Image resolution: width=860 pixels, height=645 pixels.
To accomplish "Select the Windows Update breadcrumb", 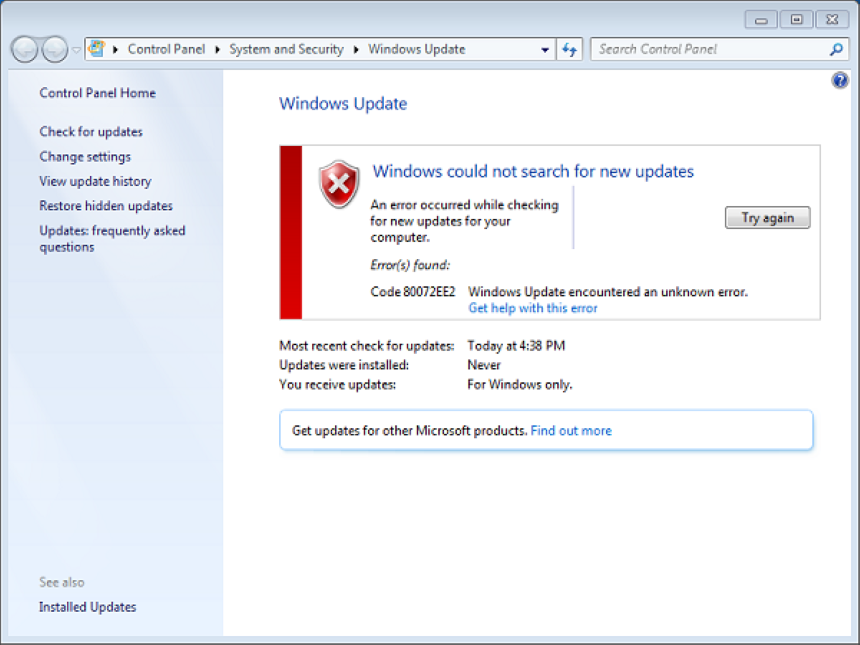I will click(417, 49).
